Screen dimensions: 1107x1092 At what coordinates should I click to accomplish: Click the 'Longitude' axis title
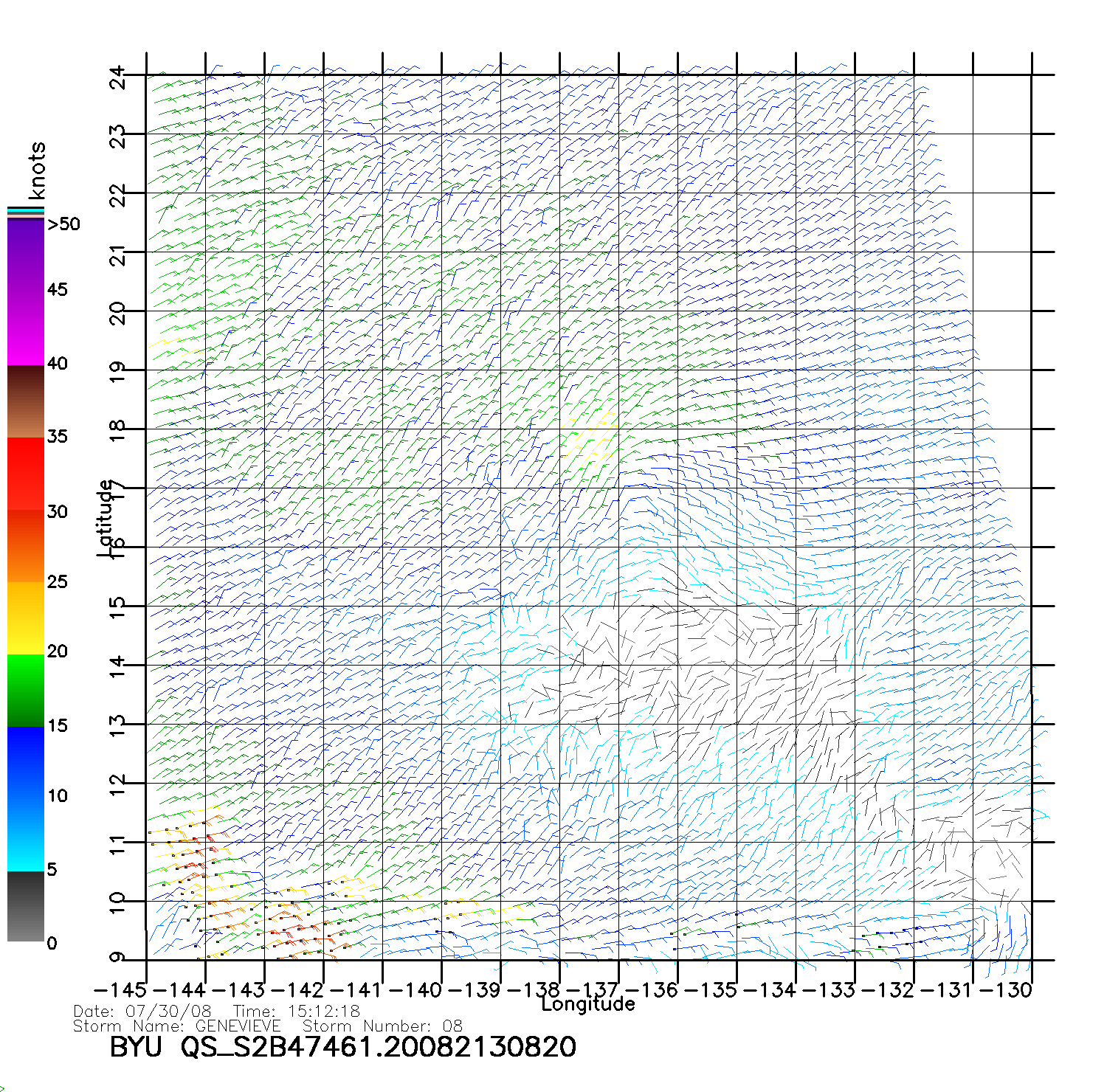pos(587,1004)
